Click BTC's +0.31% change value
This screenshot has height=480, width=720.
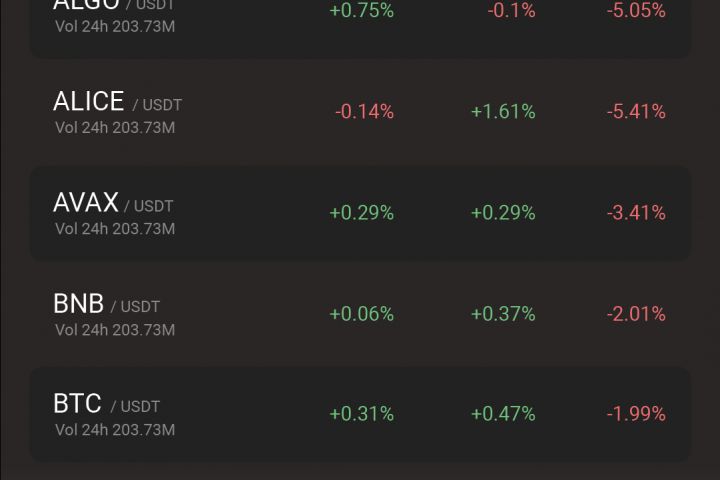click(361, 414)
